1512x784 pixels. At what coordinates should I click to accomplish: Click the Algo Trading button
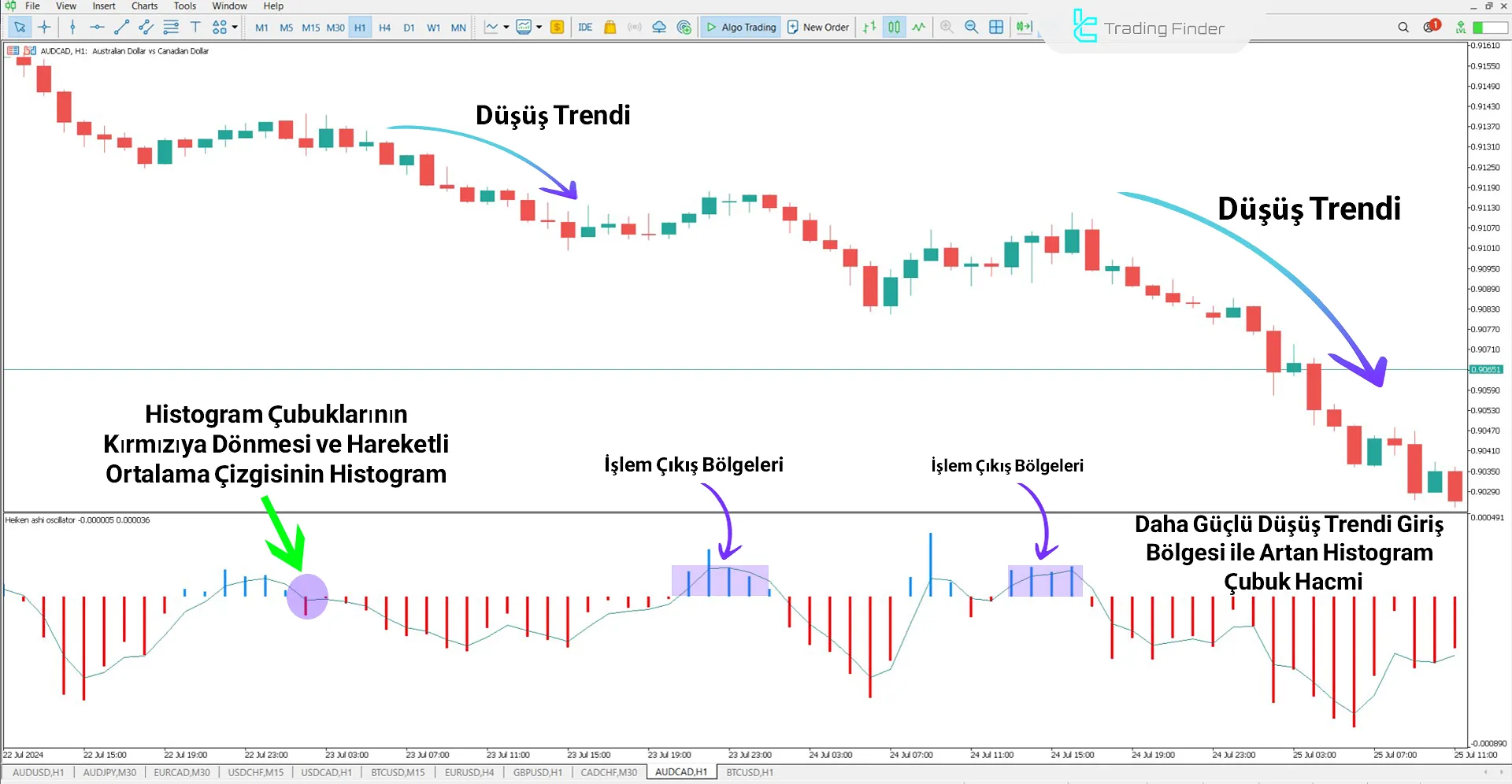(740, 28)
